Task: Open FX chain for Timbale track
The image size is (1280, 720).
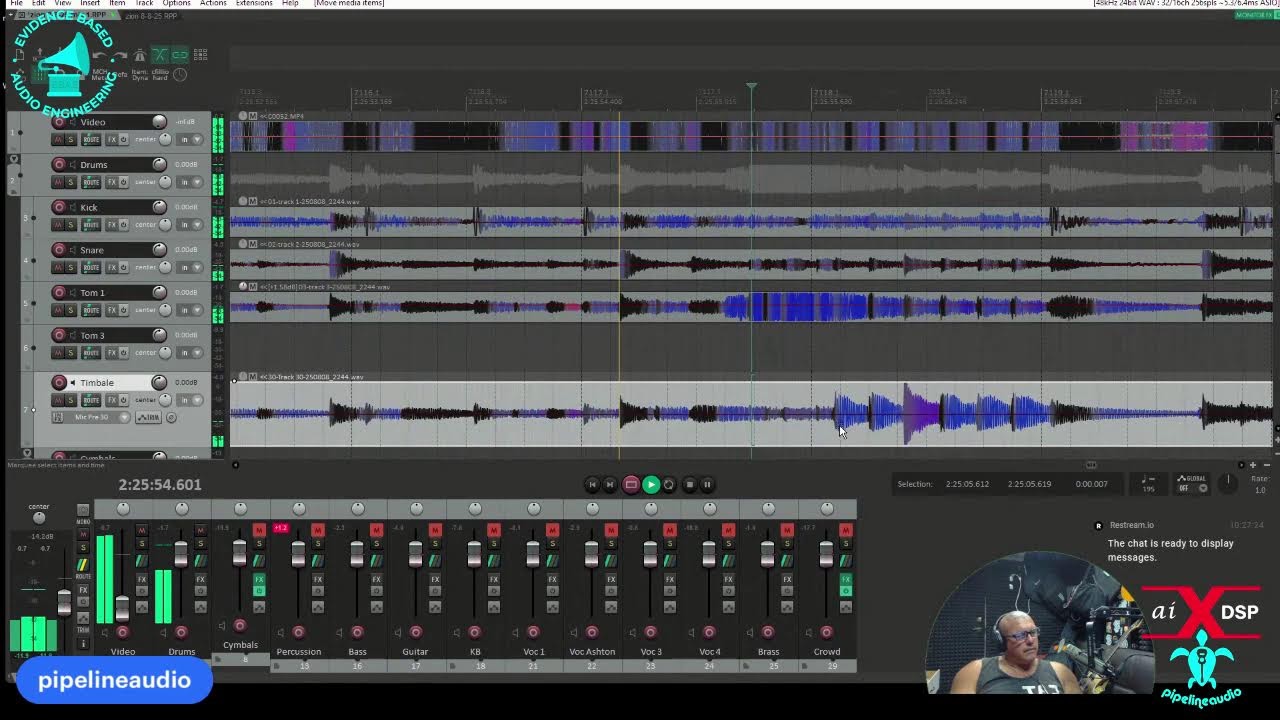Action: pyautogui.click(x=112, y=400)
